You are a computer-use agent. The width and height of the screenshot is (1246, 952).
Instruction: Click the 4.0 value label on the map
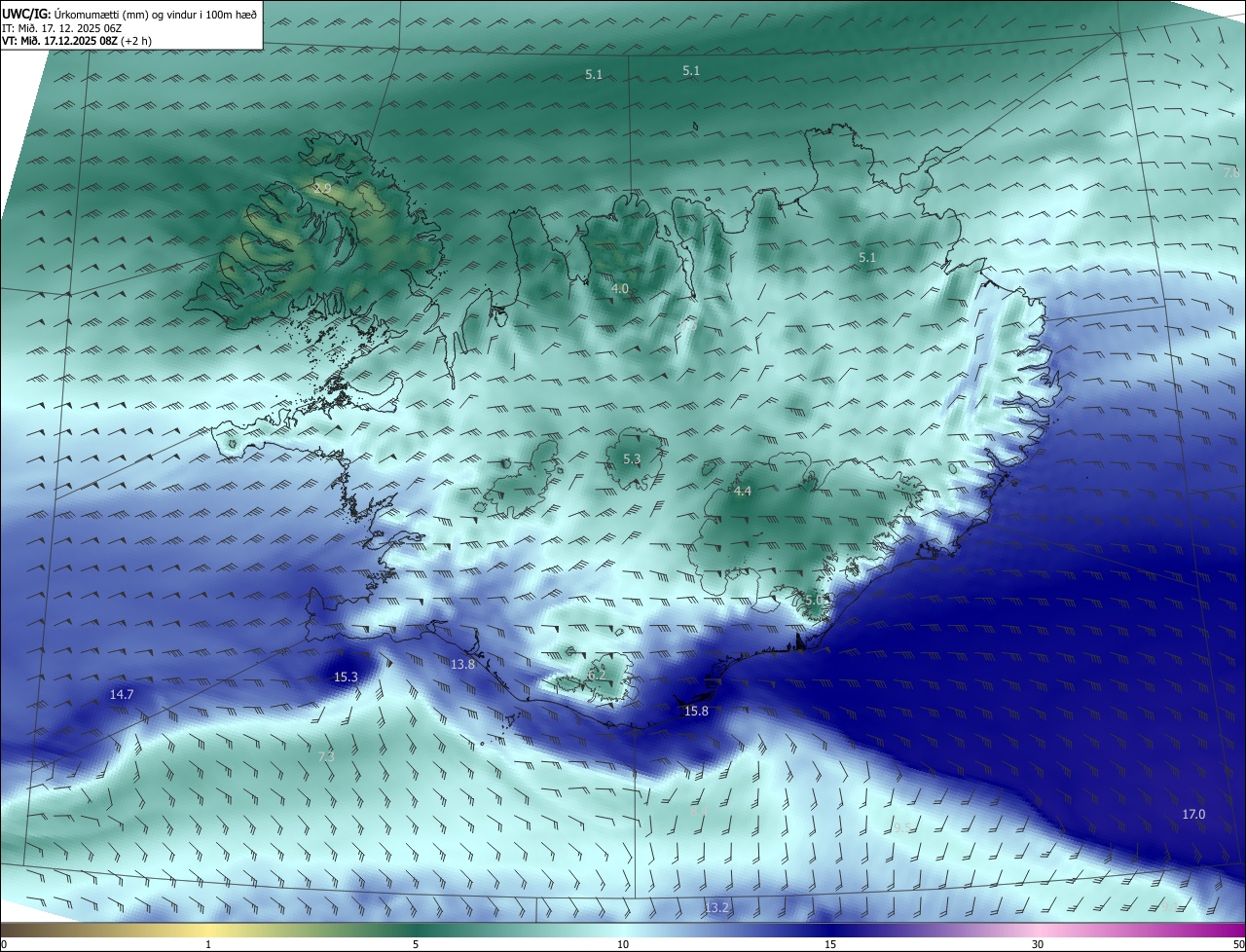[620, 289]
